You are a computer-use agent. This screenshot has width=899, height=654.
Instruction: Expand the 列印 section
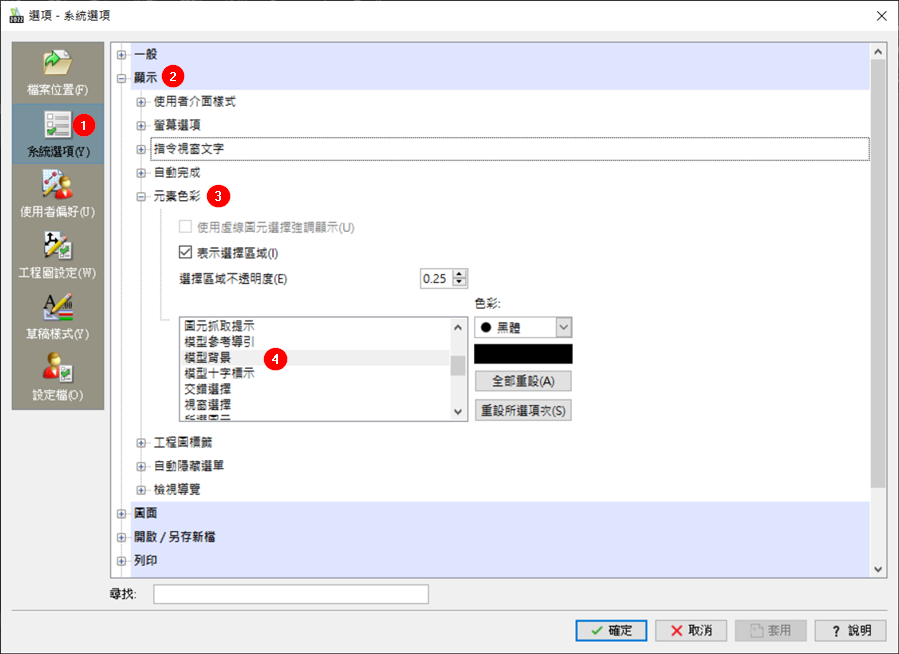click(x=122, y=561)
